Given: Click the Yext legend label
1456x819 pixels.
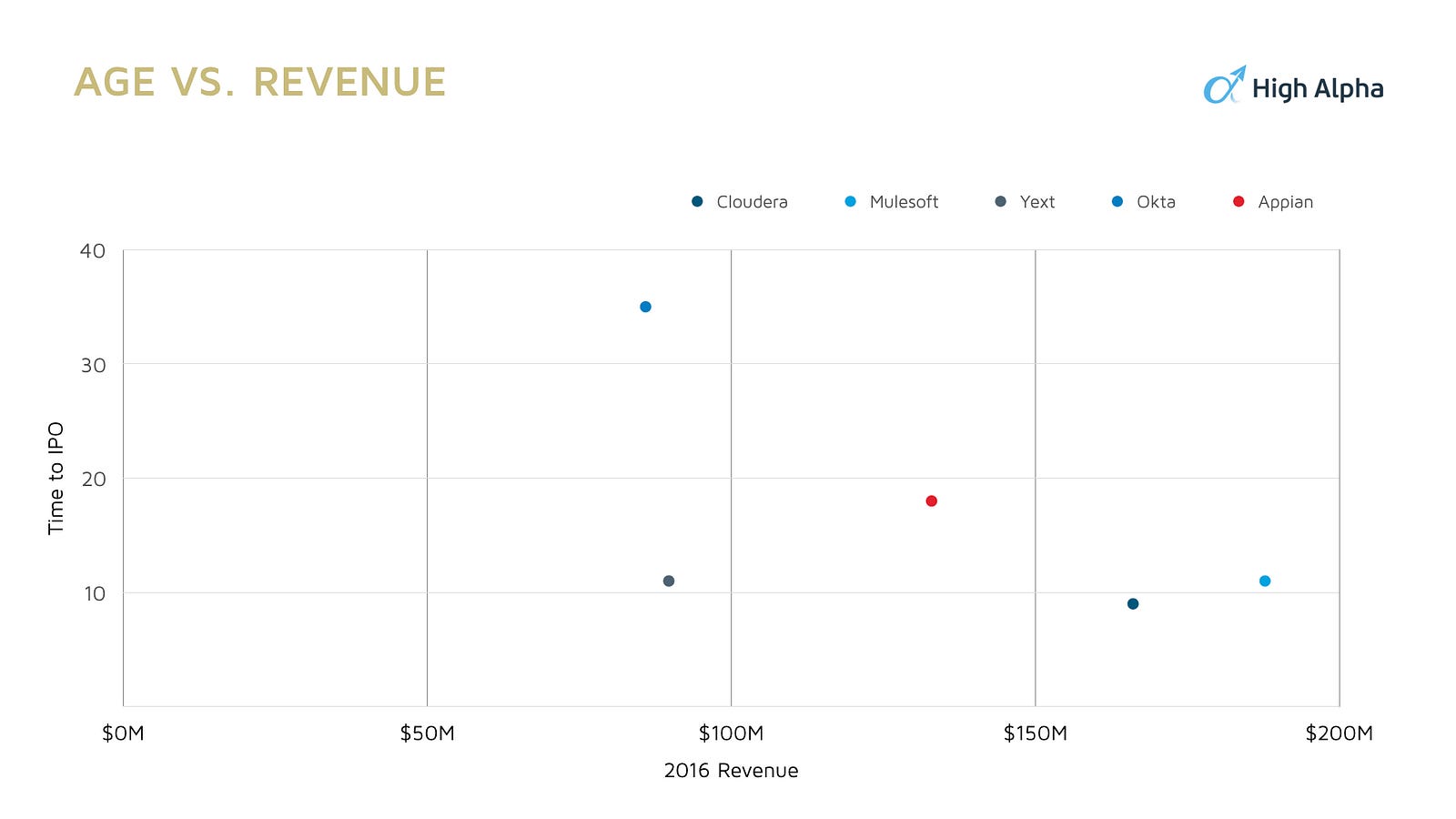Looking at the screenshot, I should coord(1037,202).
